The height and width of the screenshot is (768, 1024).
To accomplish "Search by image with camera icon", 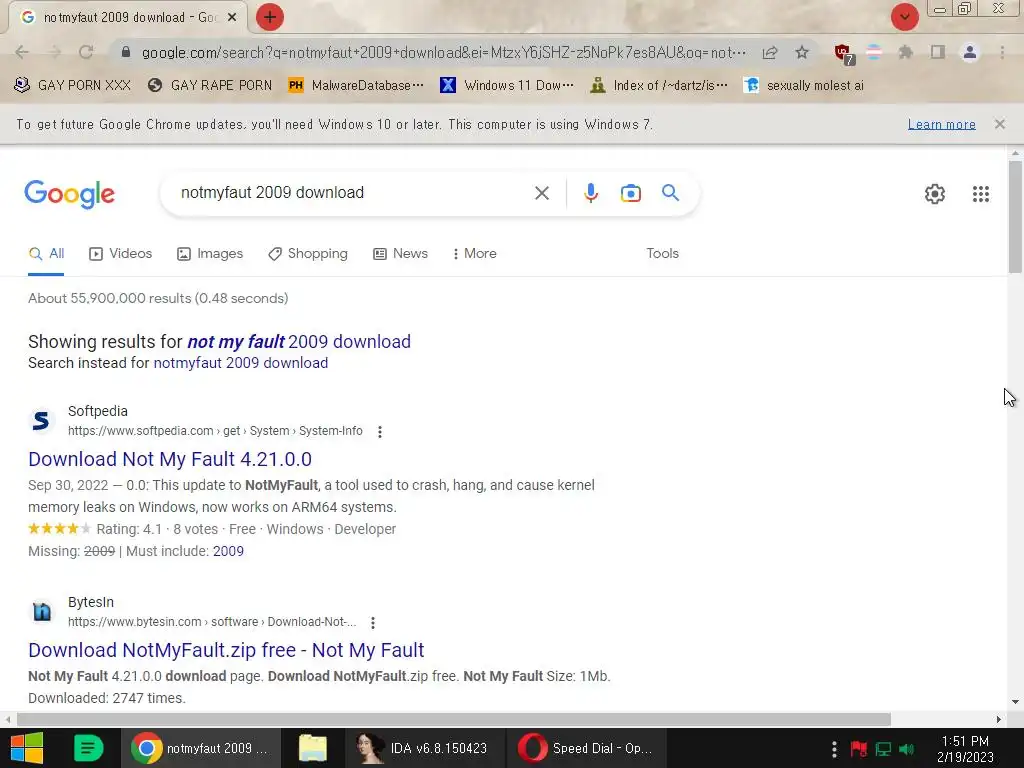I will (x=631, y=193).
